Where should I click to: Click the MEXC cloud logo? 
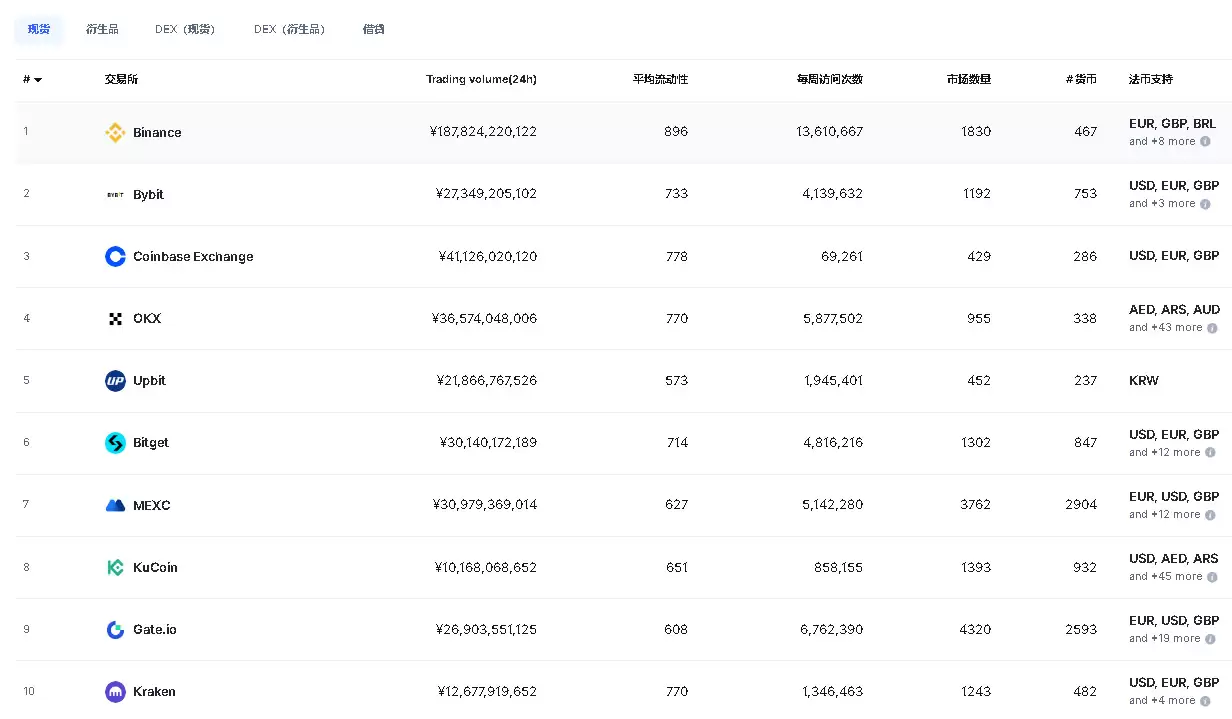tap(114, 504)
